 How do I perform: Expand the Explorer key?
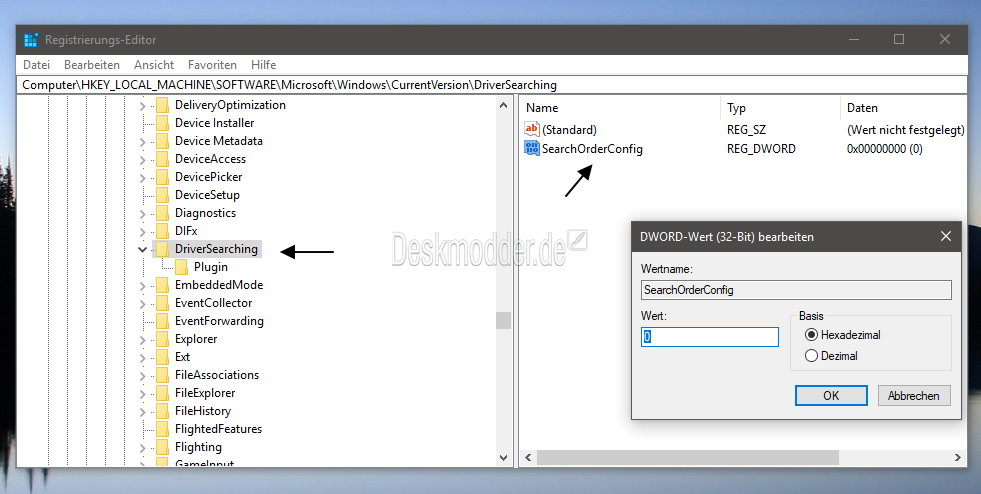pyautogui.click(x=143, y=340)
